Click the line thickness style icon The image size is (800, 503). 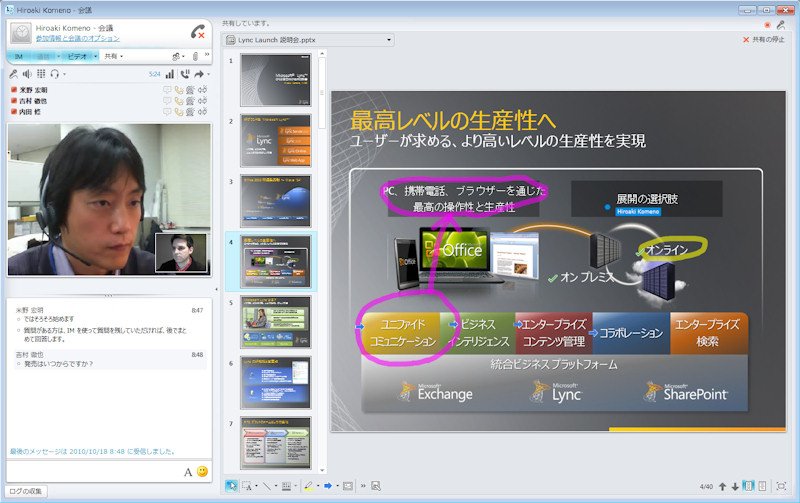point(286,486)
